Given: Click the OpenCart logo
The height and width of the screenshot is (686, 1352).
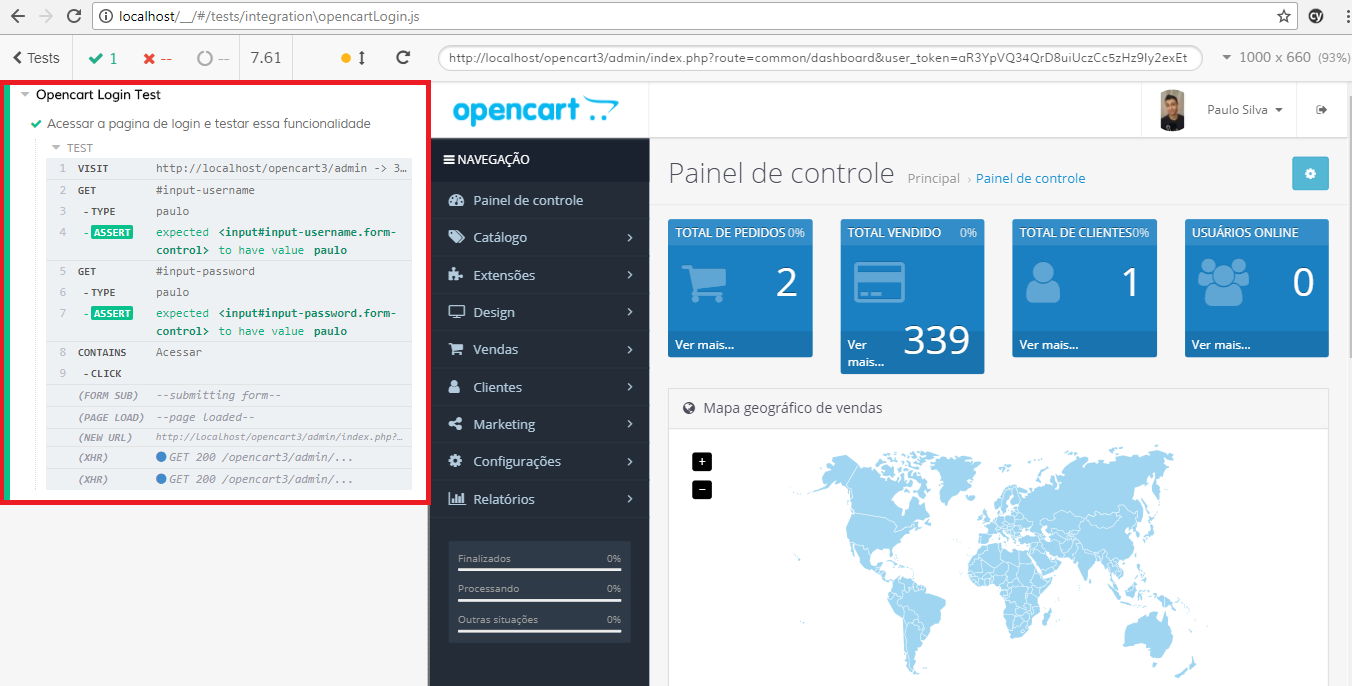Looking at the screenshot, I should pos(535,110).
